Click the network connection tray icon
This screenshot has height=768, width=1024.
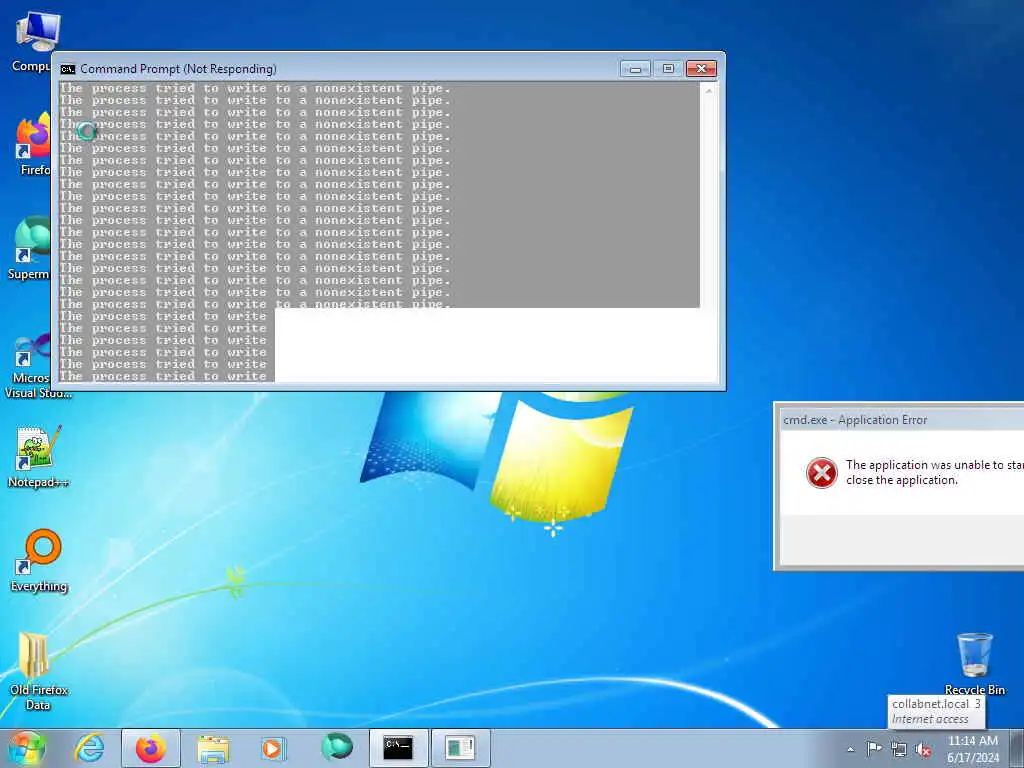[899, 750]
